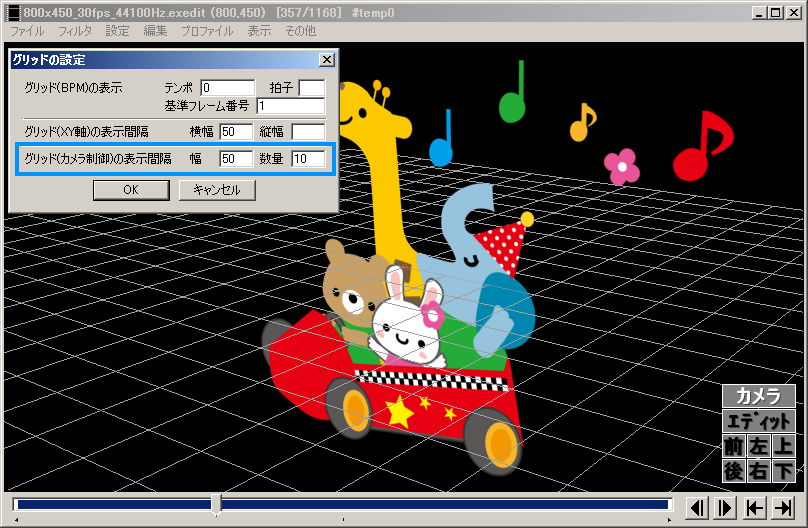
Task: Select the エディット view button
Action: coord(758,421)
